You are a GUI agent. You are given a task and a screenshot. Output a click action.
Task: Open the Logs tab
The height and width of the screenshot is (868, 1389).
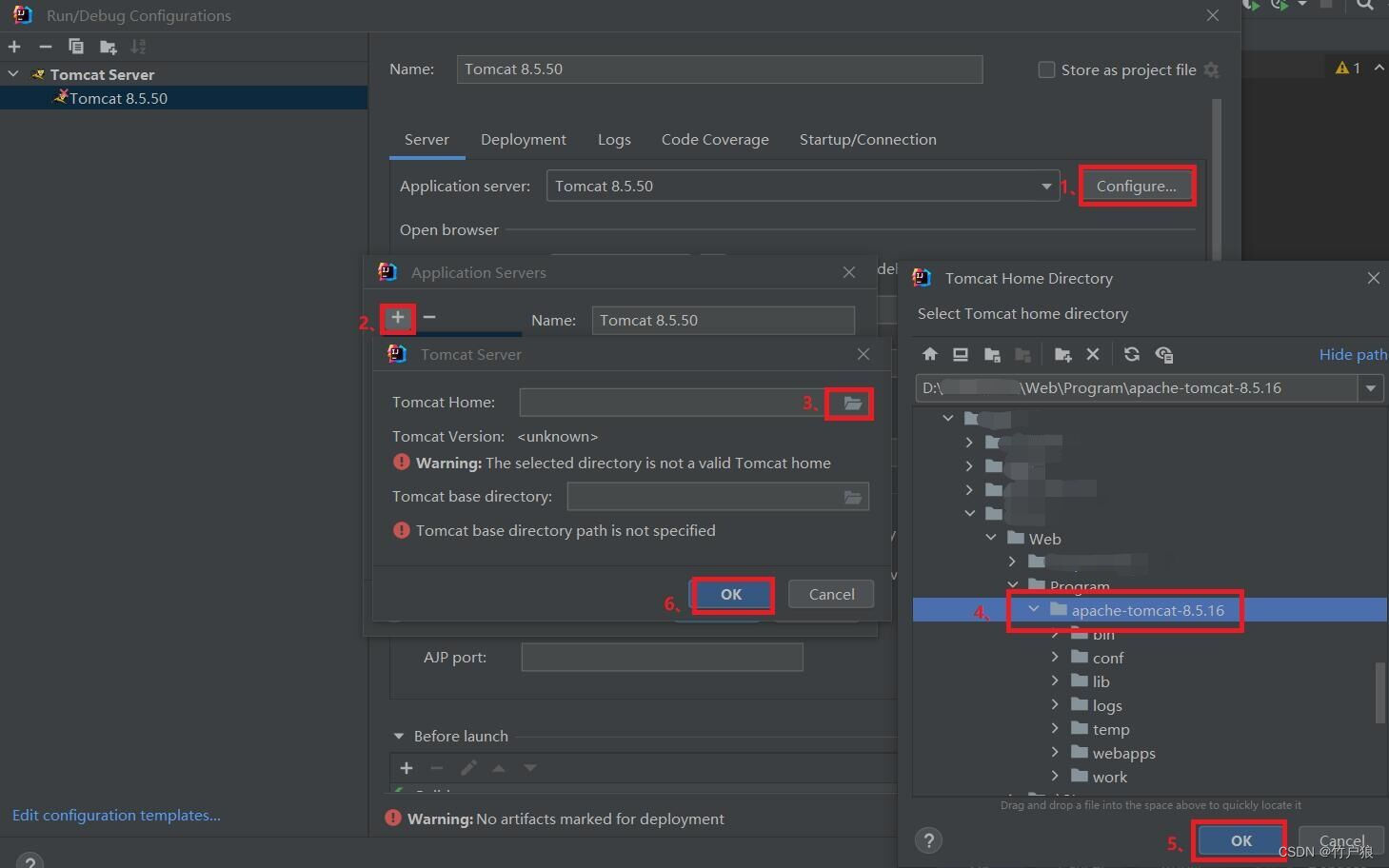coord(614,139)
